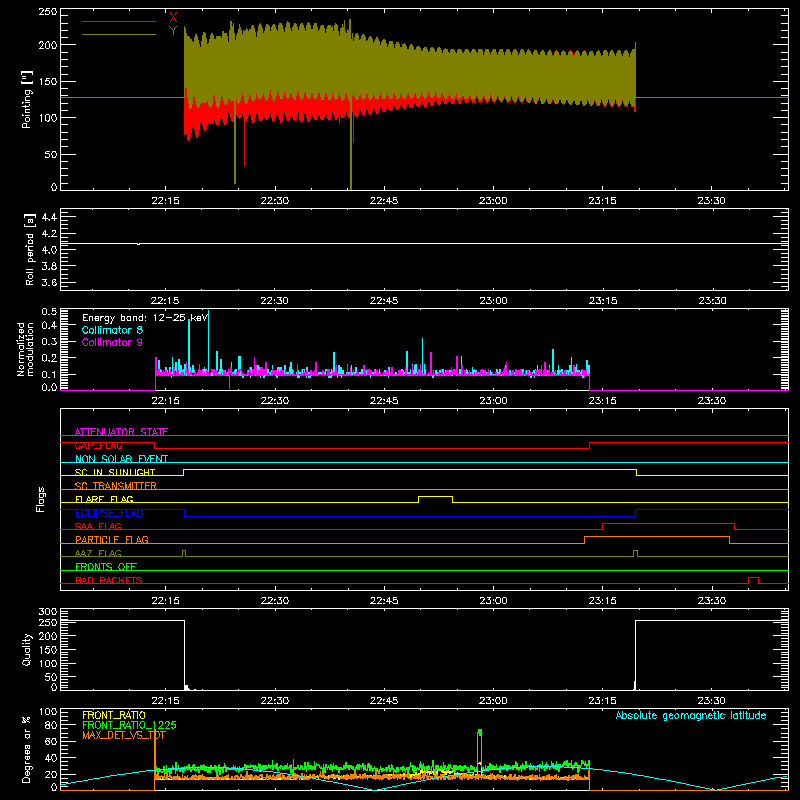Click the '300' value on Quality axis
The height and width of the screenshot is (800, 800).
[48, 612]
